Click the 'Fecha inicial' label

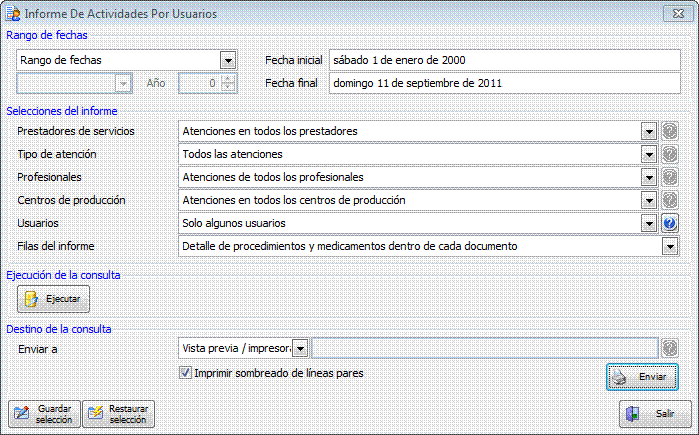click(294, 60)
